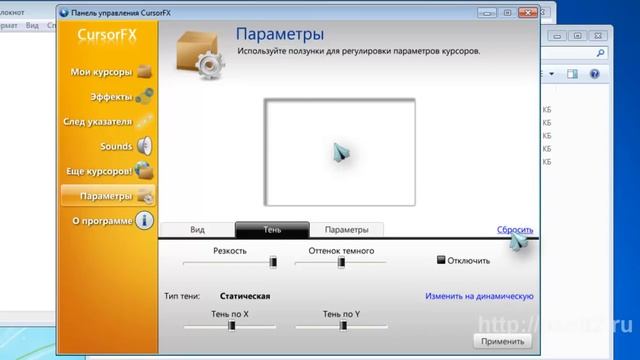The image size is (640, 360).
Task: Click the search magnifier in background Explorer window
Action: 600,53
